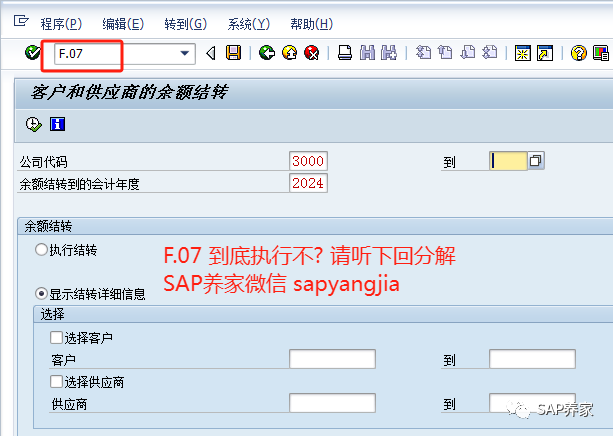Click the Save floppy disk icon
Screen dimensions: 613x436
point(233,53)
